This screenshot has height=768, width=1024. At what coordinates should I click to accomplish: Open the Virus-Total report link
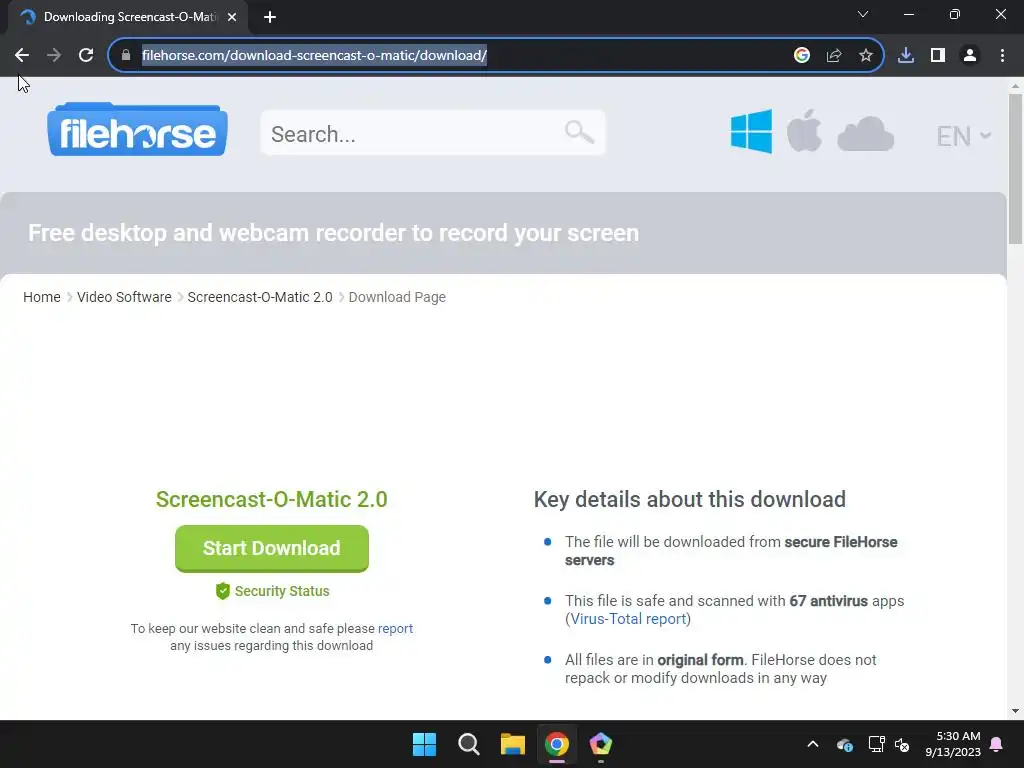(628, 619)
